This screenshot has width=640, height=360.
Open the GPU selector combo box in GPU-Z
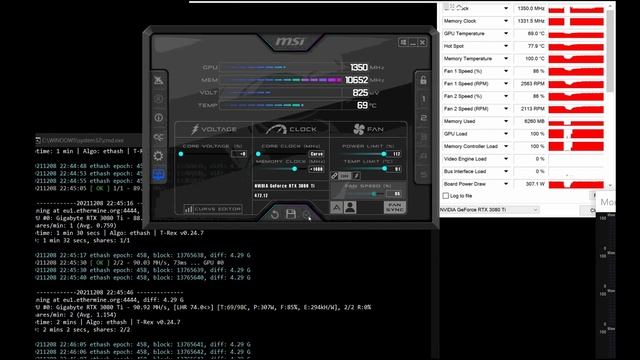click(489, 210)
